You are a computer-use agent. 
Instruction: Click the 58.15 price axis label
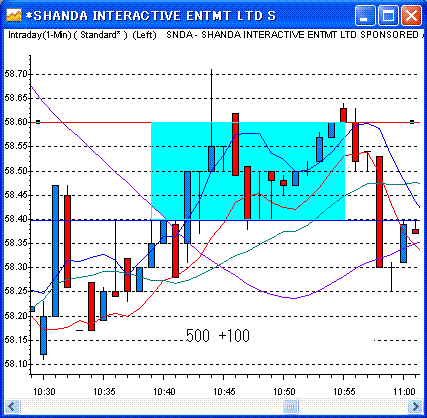(x=16, y=340)
